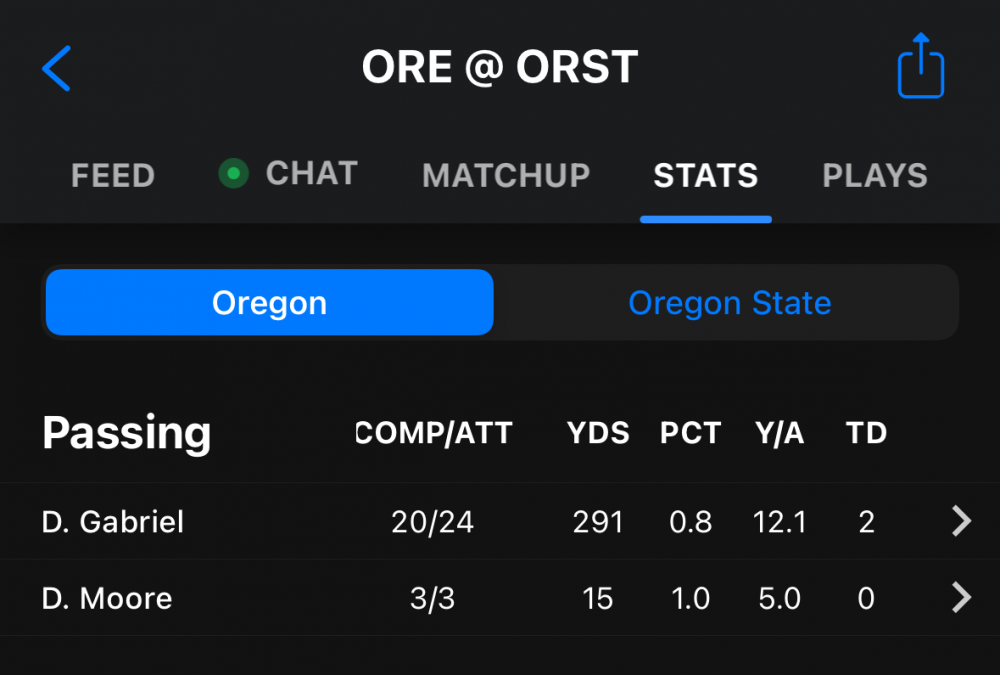Select the STATS tab

pyautogui.click(x=705, y=176)
